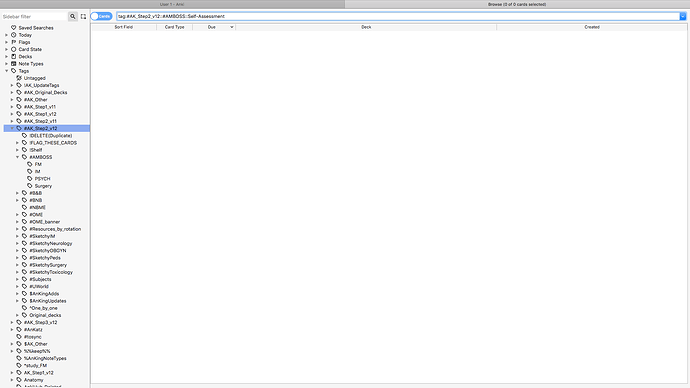Viewport: 690px width, 388px height.
Task: Sort by the Deck column header
Action: [x=366, y=27]
